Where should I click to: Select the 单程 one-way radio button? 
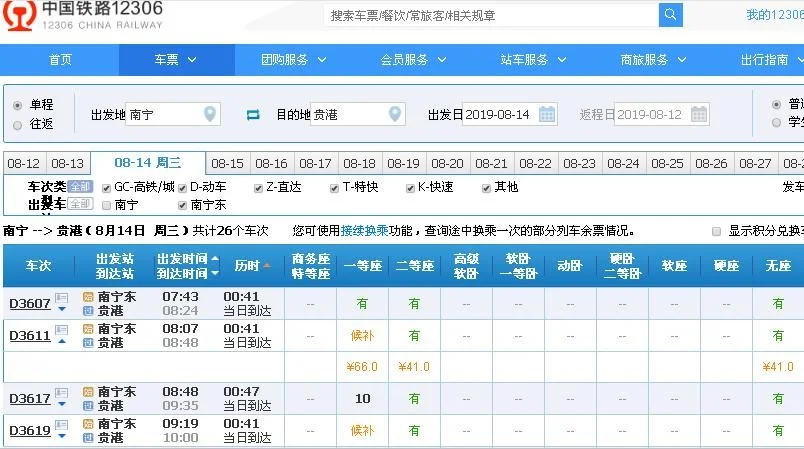click(x=17, y=105)
